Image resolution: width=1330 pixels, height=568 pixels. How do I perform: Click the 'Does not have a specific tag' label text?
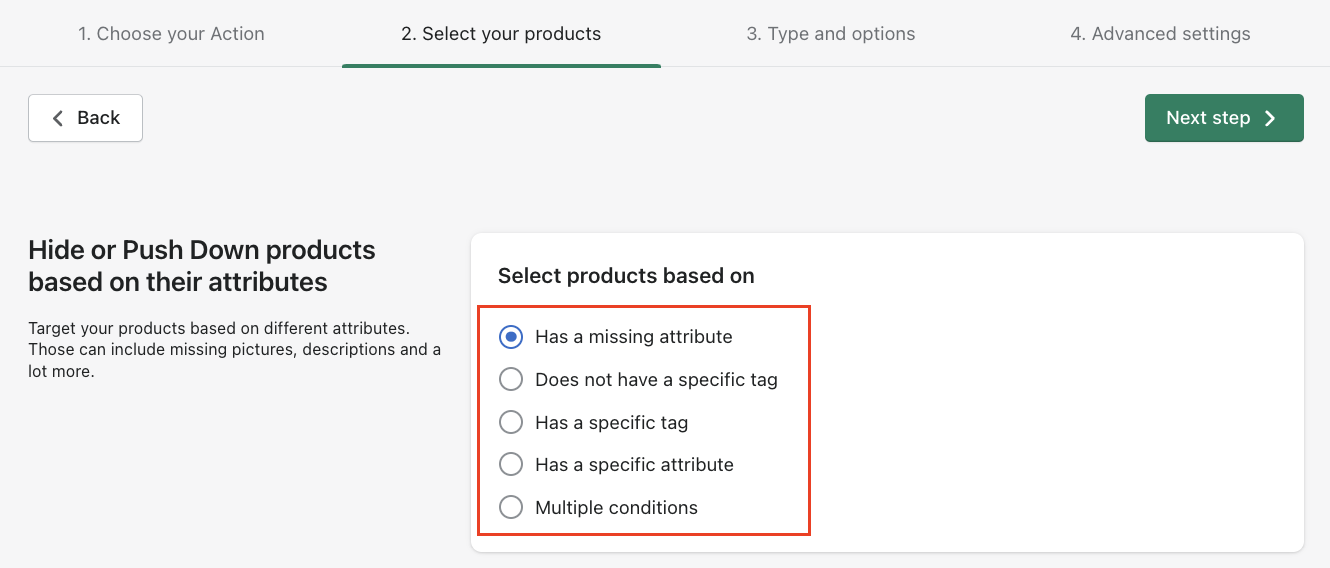click(656, 380)
